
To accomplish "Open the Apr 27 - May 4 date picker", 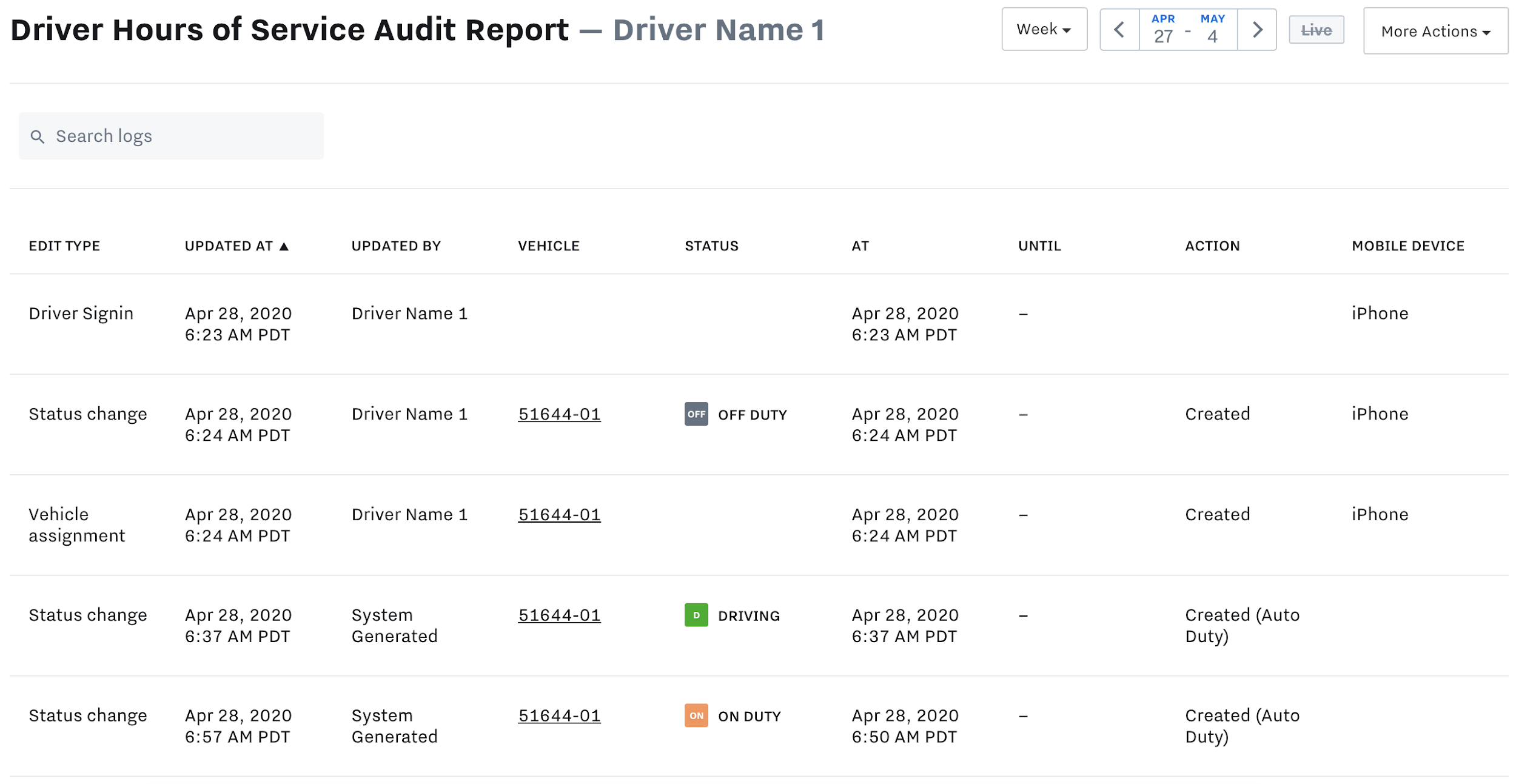I will tap(1187, 30).
